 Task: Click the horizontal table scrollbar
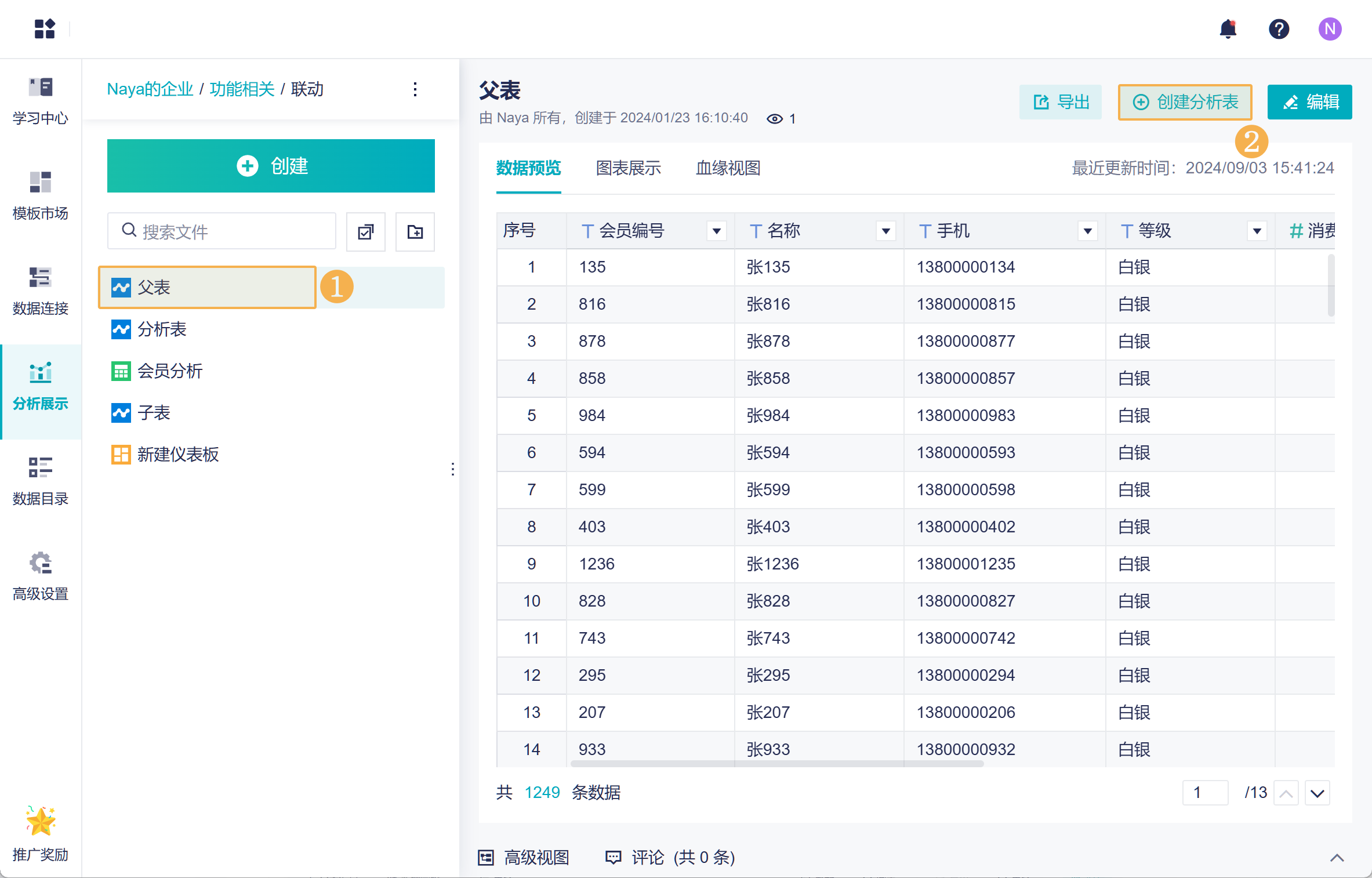[777, 764]
